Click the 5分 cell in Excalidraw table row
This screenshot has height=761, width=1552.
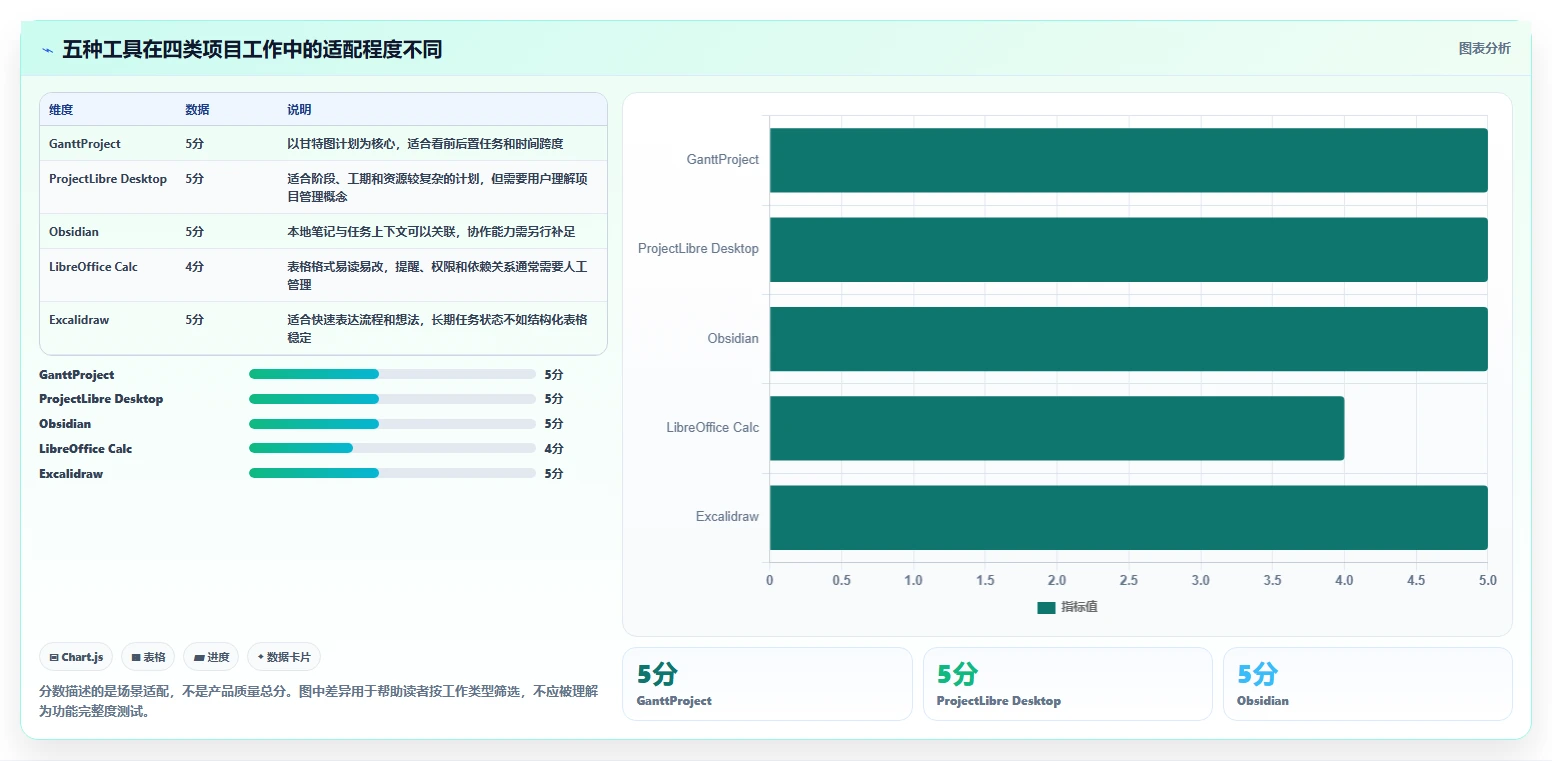click(x=195, y=320)
